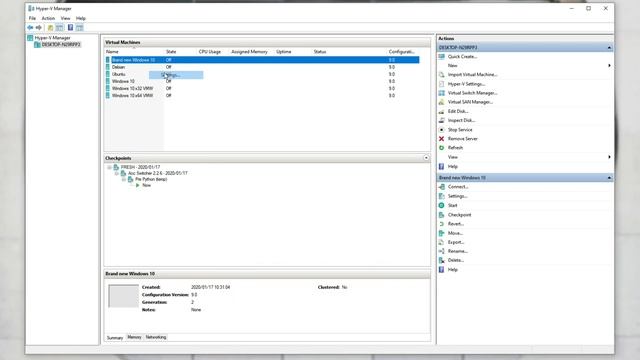Click the Export icon in Actions

(x=442, y=242)
